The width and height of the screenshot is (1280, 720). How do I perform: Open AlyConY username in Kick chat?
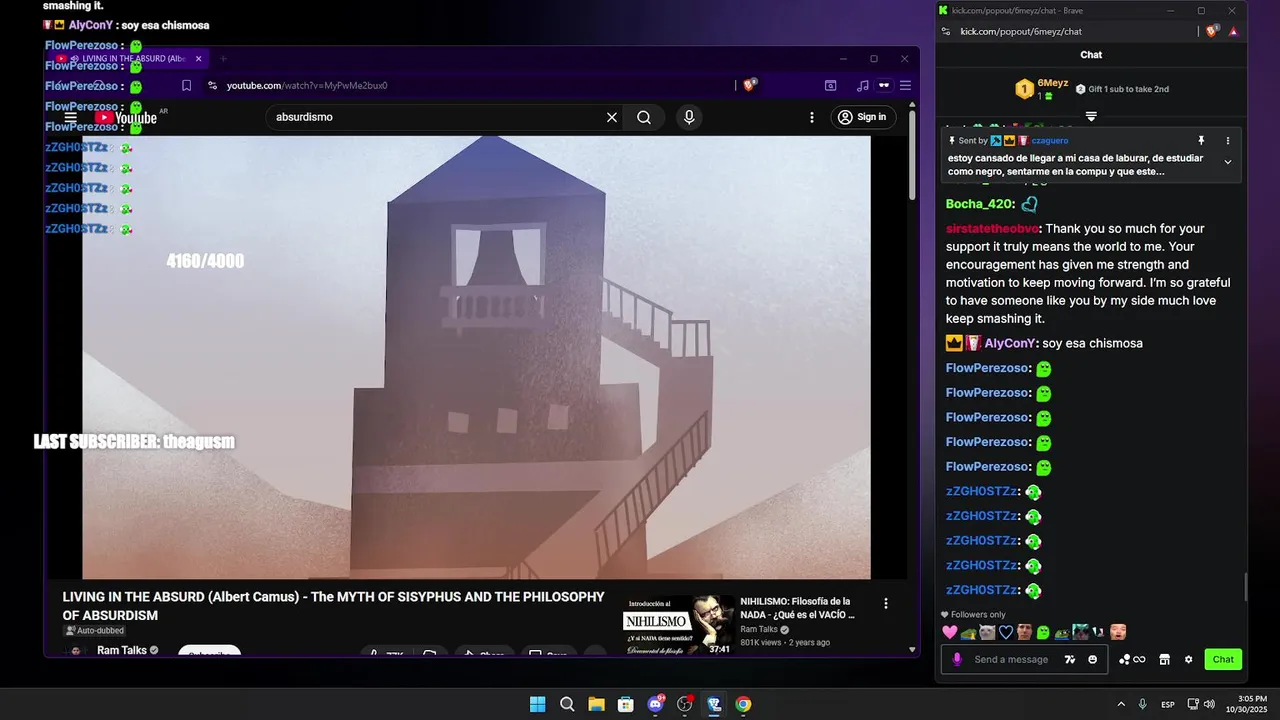tap(1010, 343)
